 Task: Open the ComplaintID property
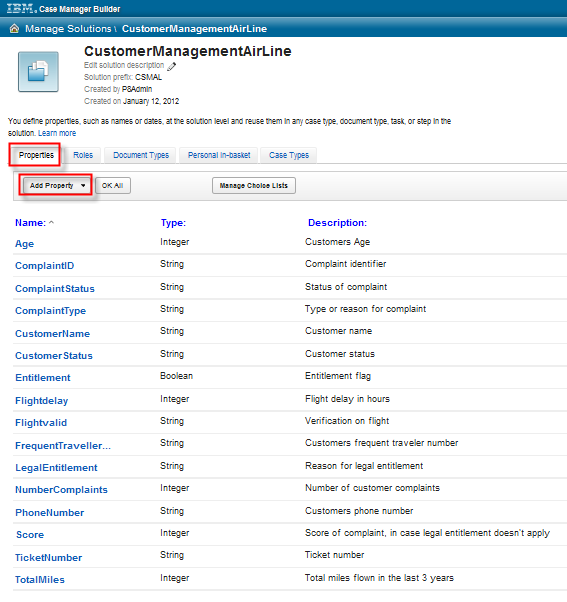(x=45, y=266)
